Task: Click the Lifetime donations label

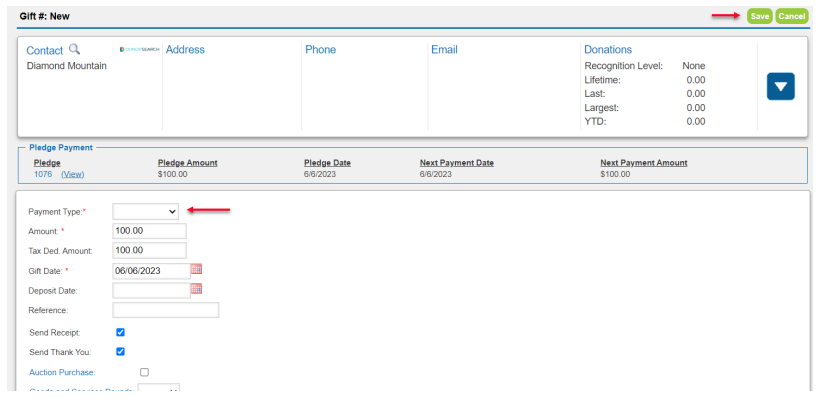Action: coord(602,80)
